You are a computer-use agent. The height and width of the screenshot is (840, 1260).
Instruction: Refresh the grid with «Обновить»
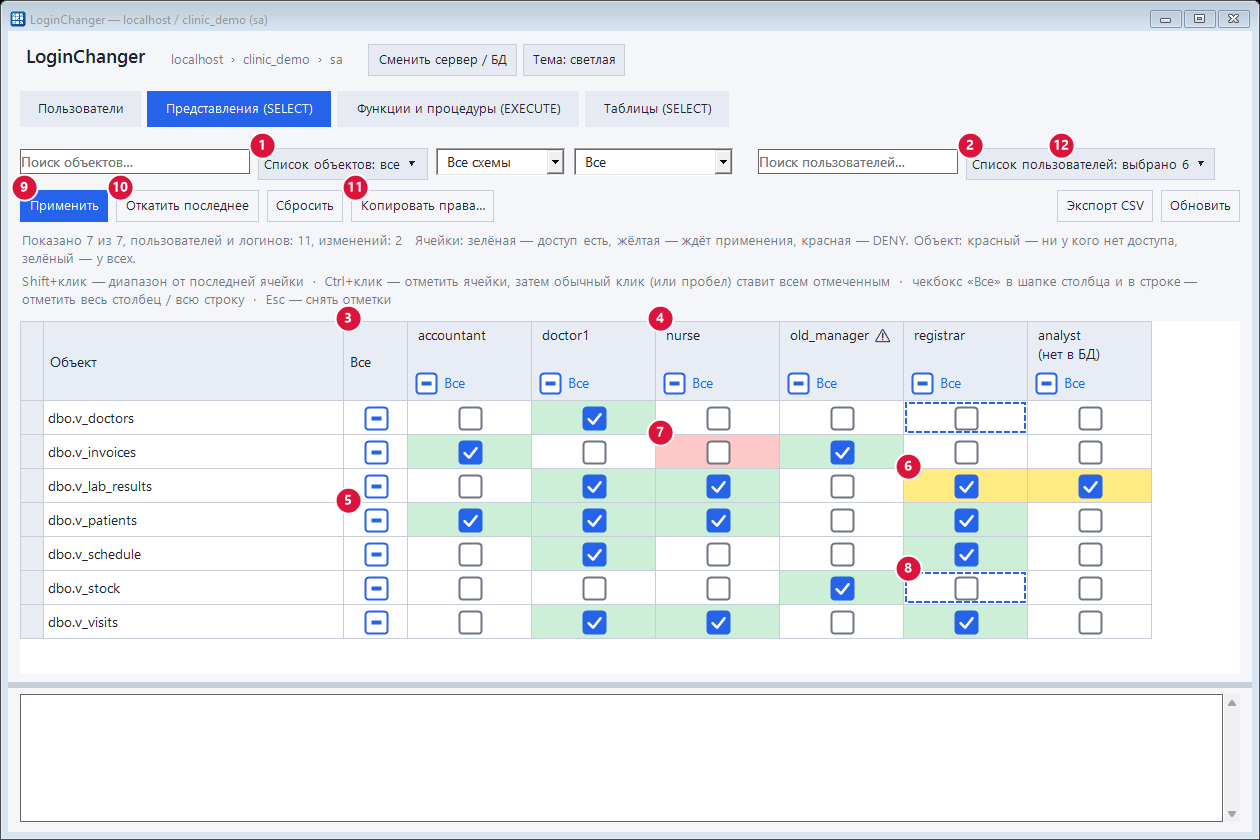point(1200,206)
